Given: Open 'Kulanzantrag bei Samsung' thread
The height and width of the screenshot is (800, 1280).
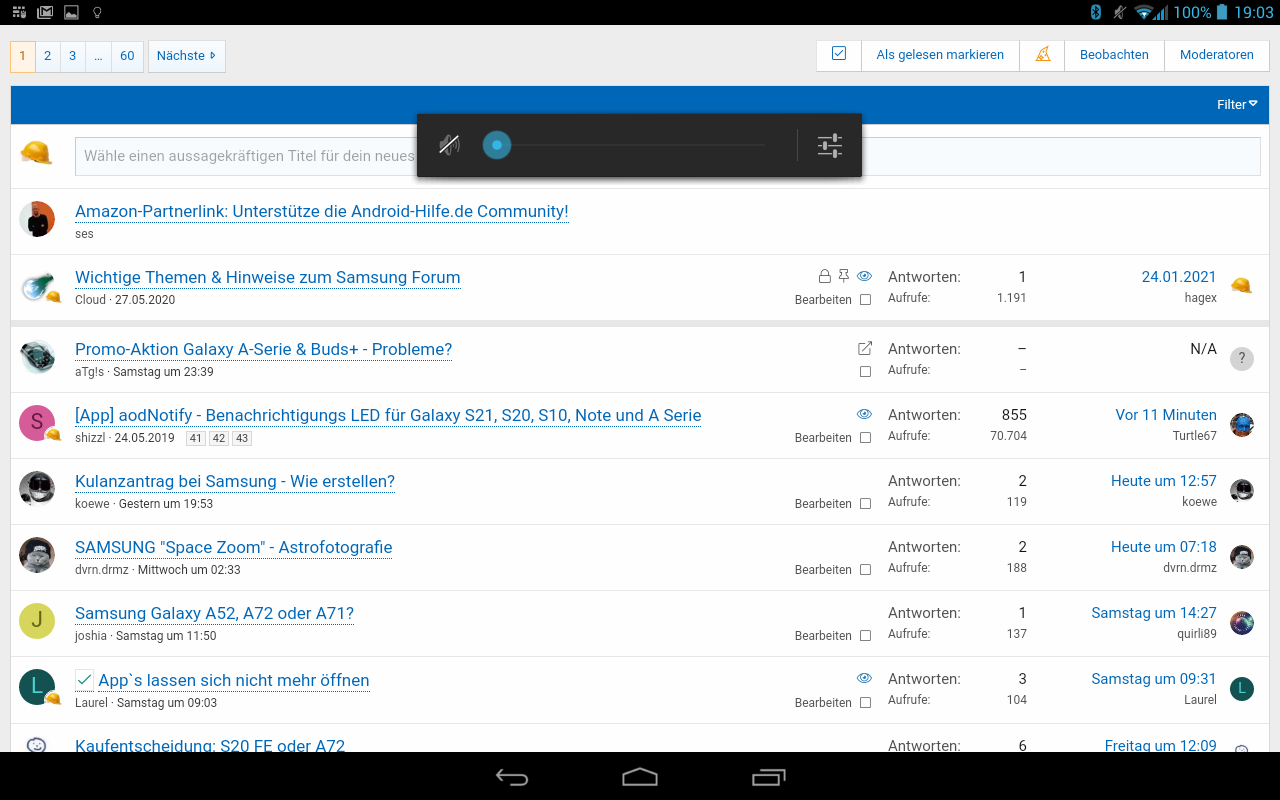Looking at the screenshot, I should pos(235,481).
